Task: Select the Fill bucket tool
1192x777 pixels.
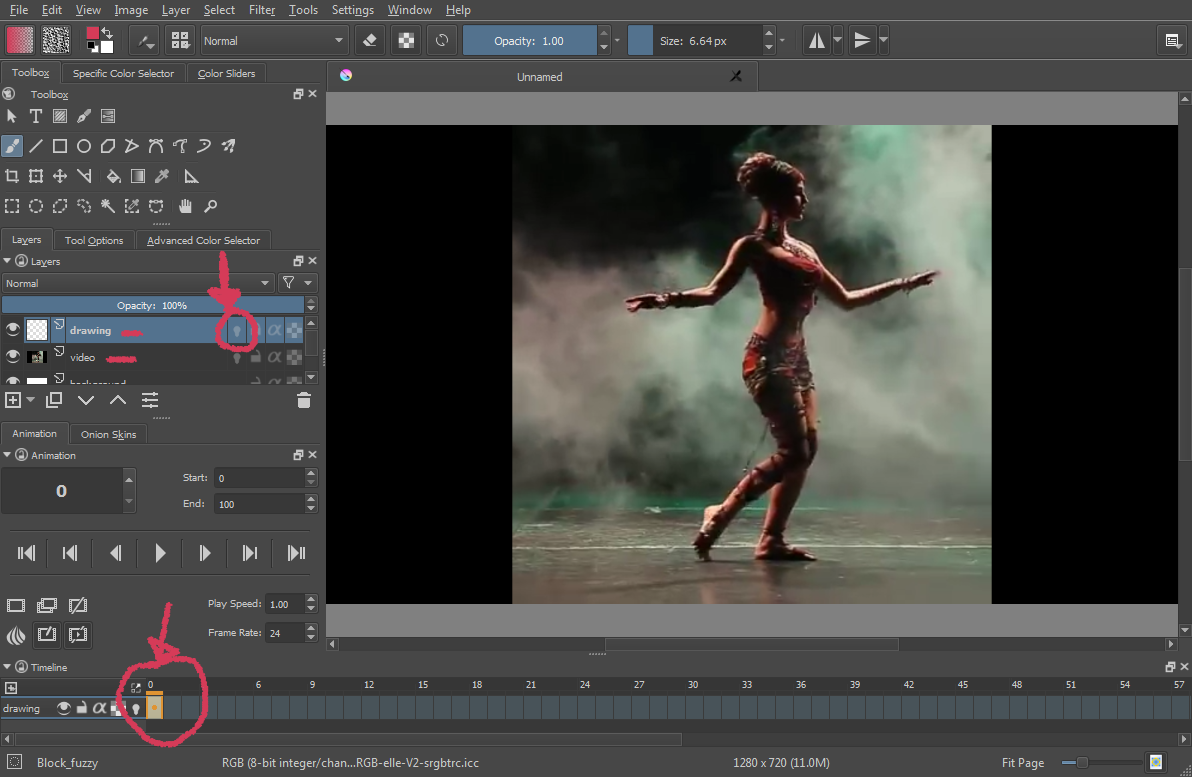Action: (113, 176)
